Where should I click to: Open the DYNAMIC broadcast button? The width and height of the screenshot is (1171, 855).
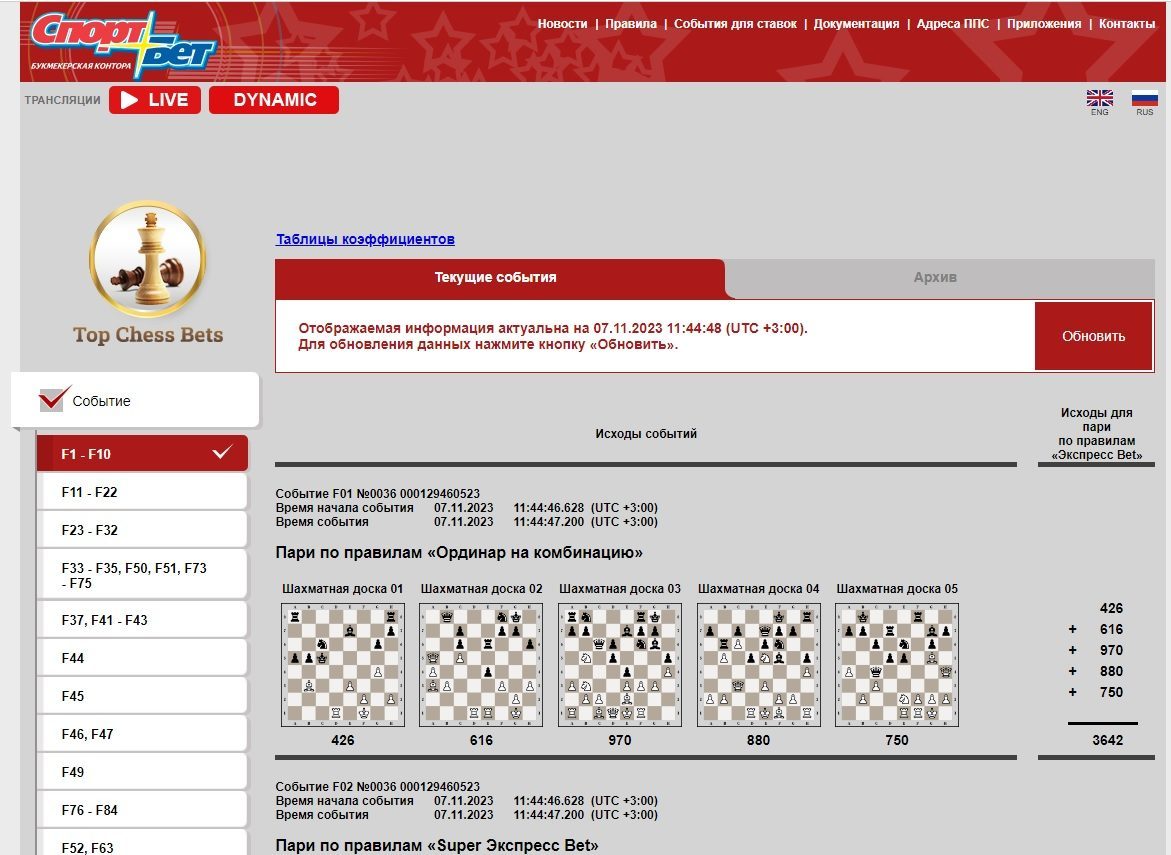(274, 100)
